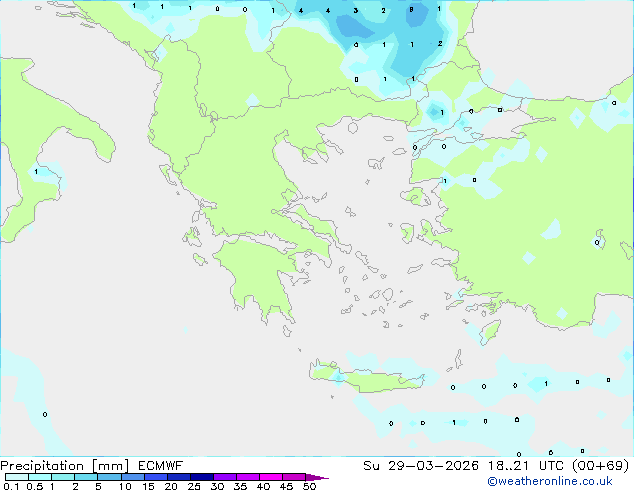Click the lone '0' value southwest of Greece

click(45, 414)
